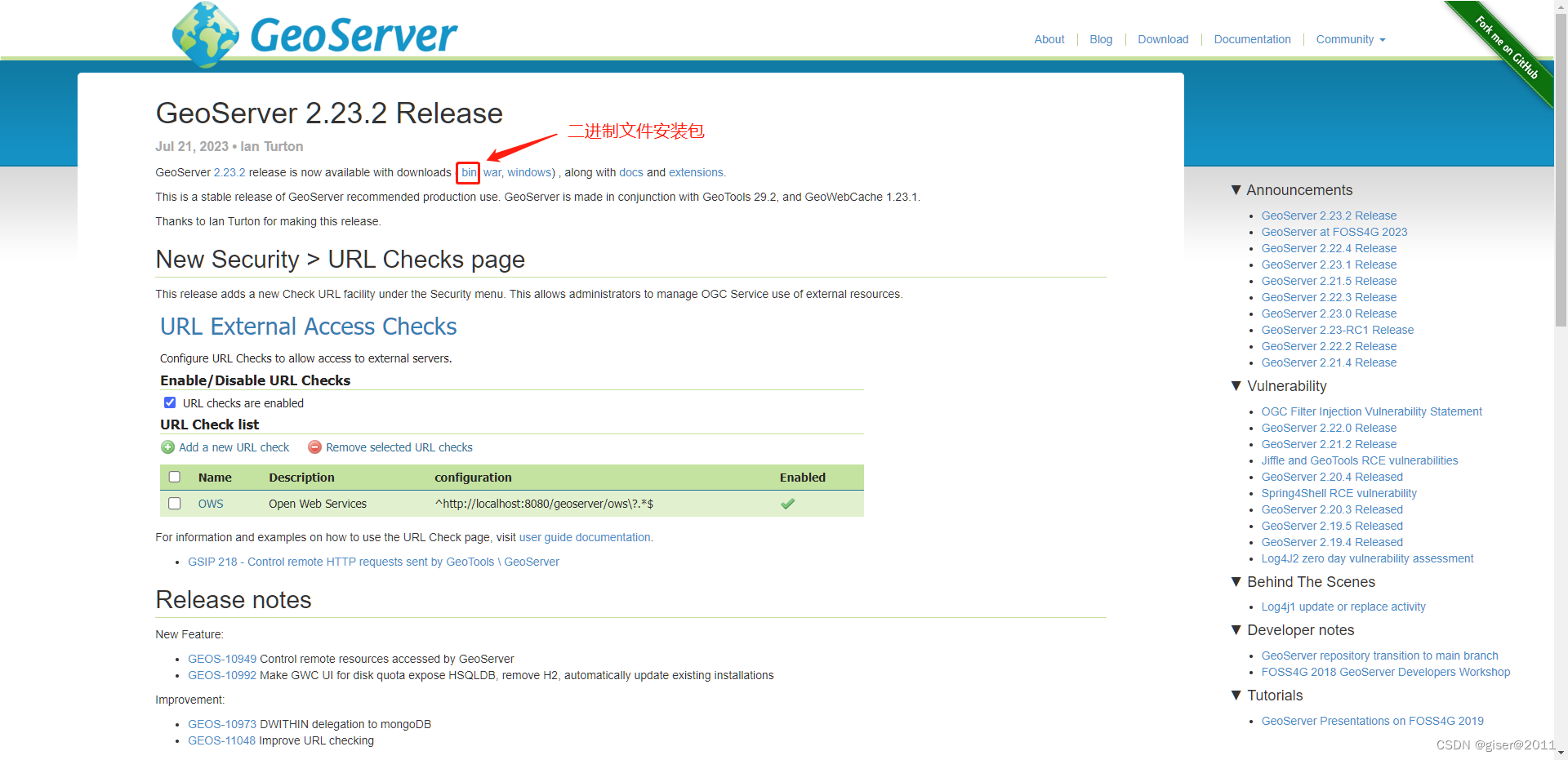Open GeoServer 2.19.4 Released link
The width and height of the screenshot is (1568, 760).
tap(1332, 542)
